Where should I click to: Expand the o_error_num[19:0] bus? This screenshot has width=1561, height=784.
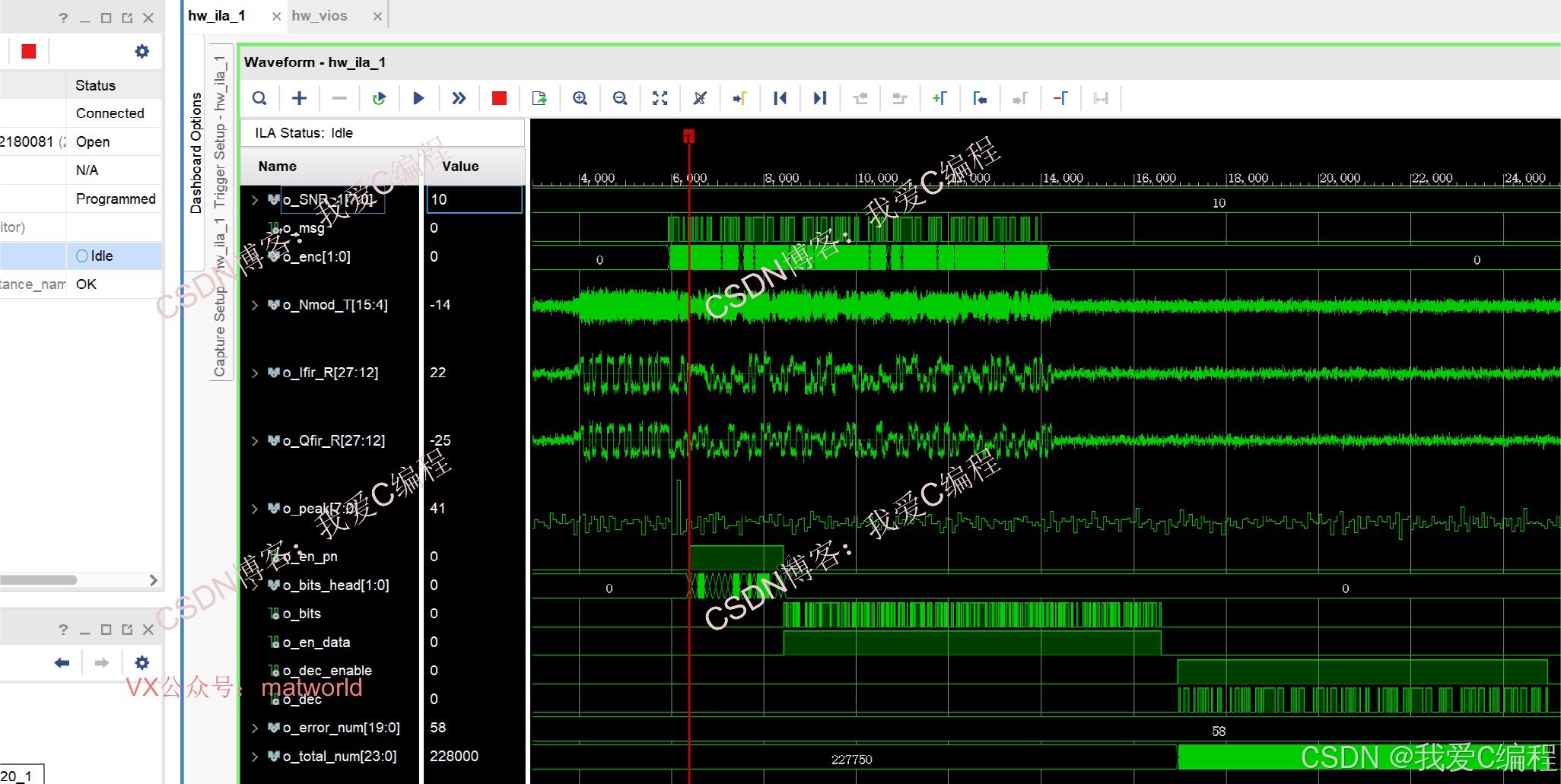(255, 728)
